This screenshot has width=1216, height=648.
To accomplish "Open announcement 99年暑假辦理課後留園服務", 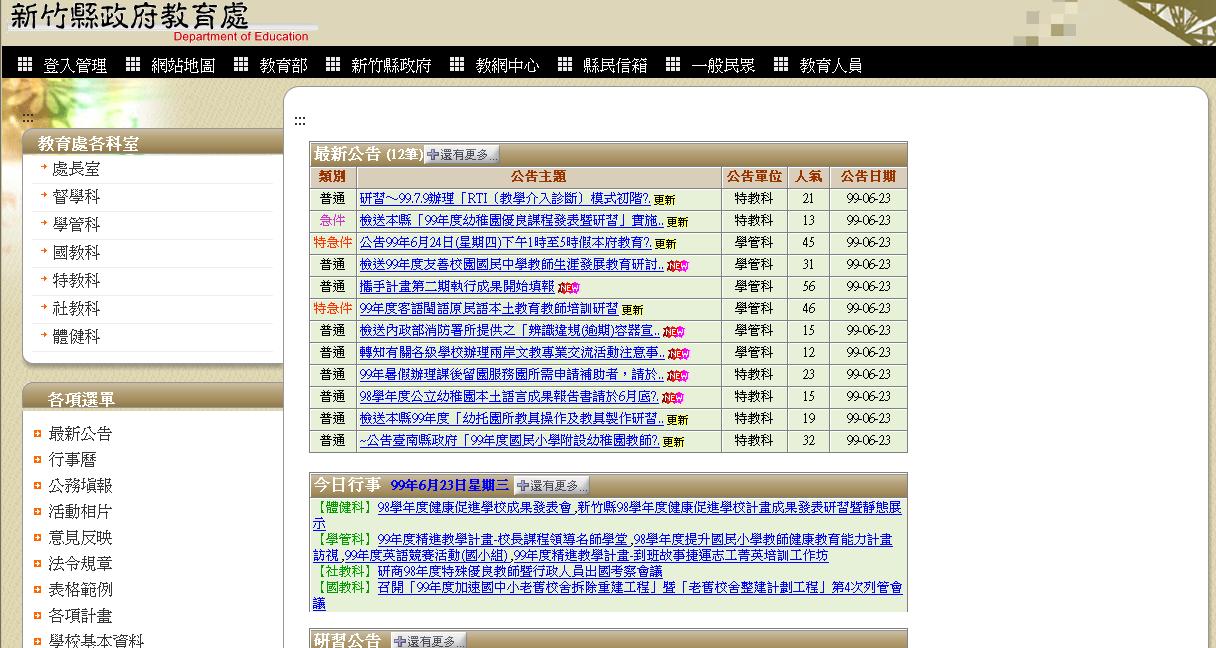I will pos(511,374).
